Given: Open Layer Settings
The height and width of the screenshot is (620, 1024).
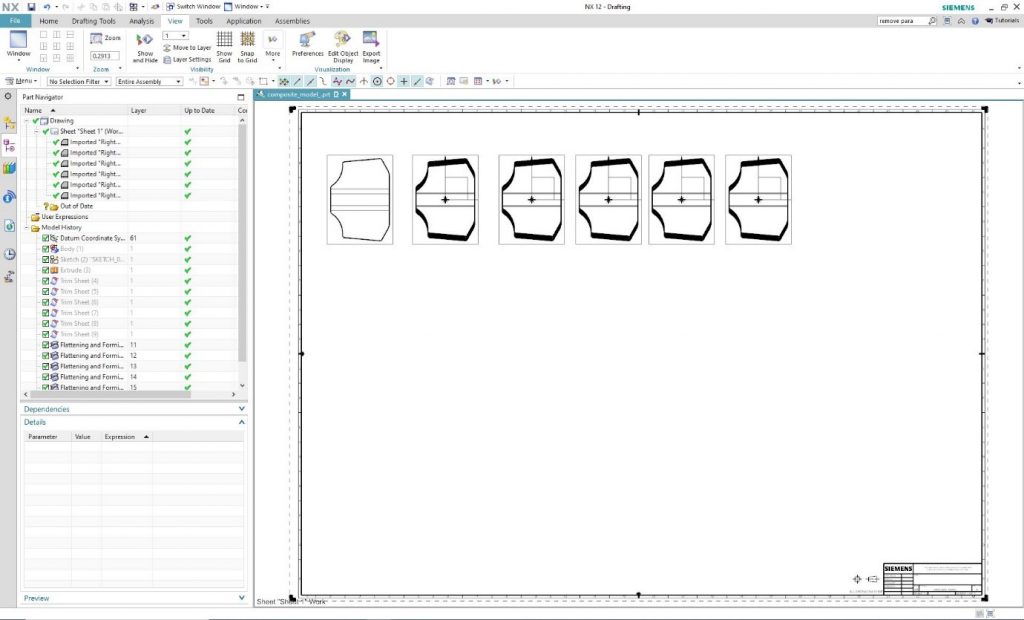Looking at the screenshot, I should [x=187, y=59].
